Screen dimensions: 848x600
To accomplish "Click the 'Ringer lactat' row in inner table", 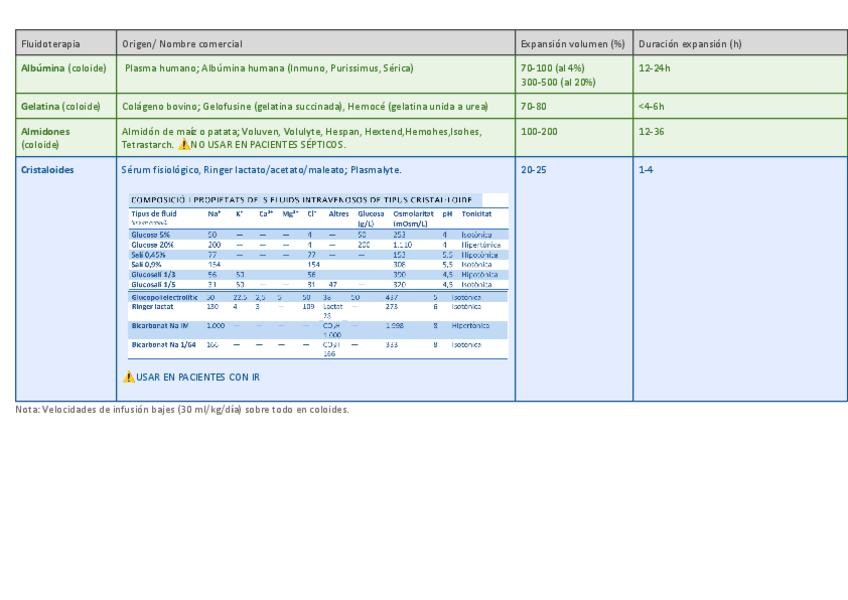I will (153, 307).
